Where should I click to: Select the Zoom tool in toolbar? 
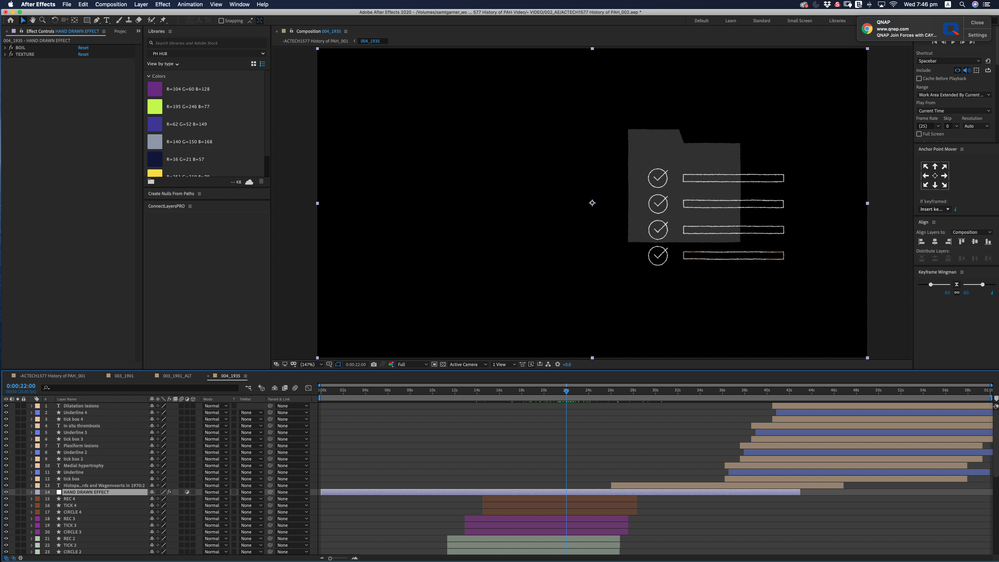click(42, 20)
